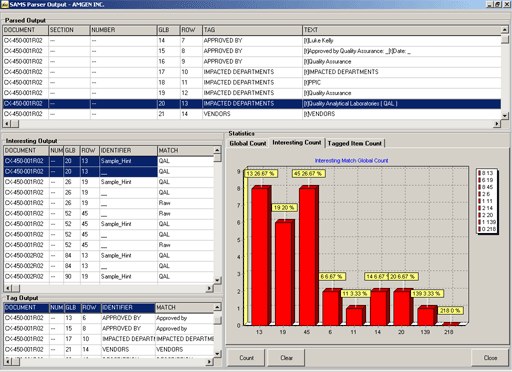
Task: Select the row with text PPIC
Action: pos(252,82)
